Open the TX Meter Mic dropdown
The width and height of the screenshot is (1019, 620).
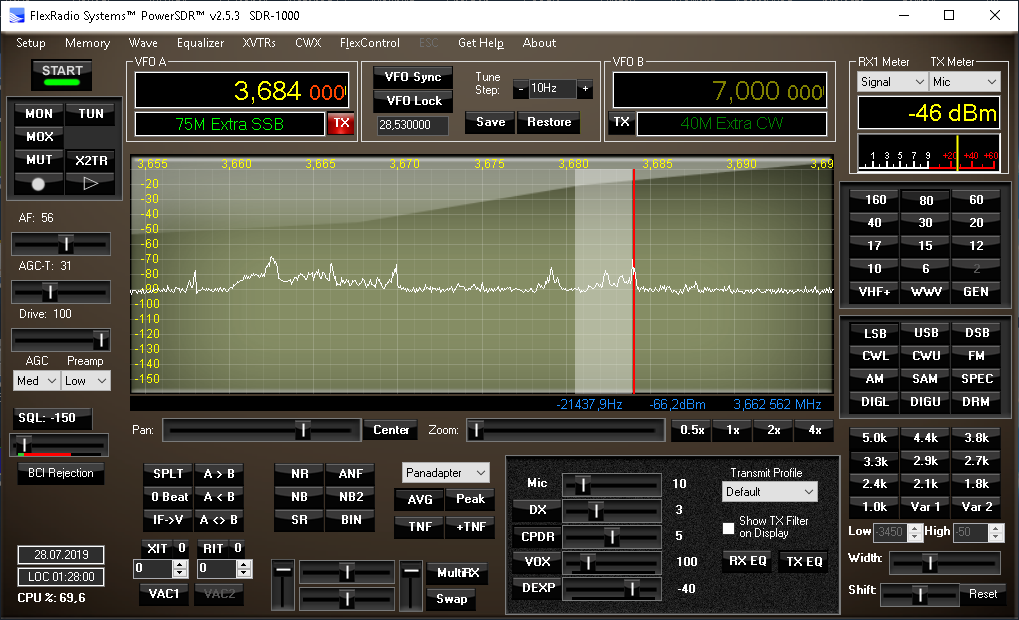point(964,82)
